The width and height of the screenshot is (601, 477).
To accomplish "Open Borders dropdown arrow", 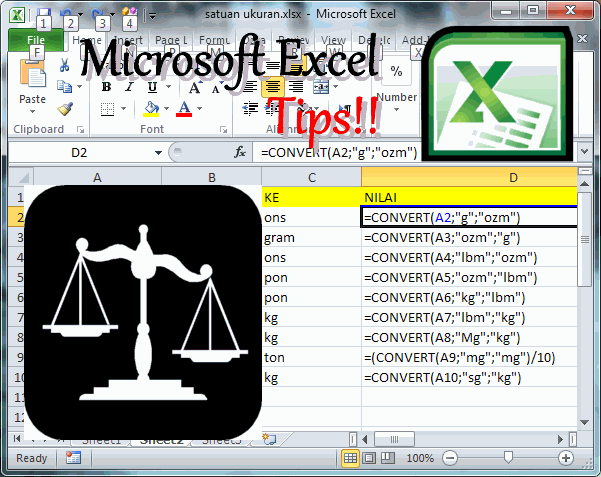I will click(x=123, y=109).
